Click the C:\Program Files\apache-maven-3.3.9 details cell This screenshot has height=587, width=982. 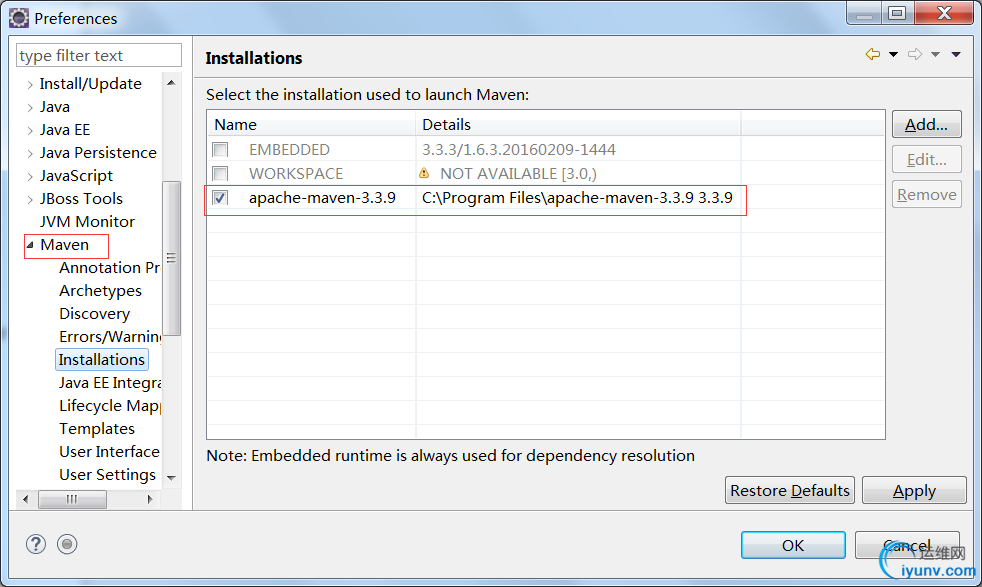point(577,198)
